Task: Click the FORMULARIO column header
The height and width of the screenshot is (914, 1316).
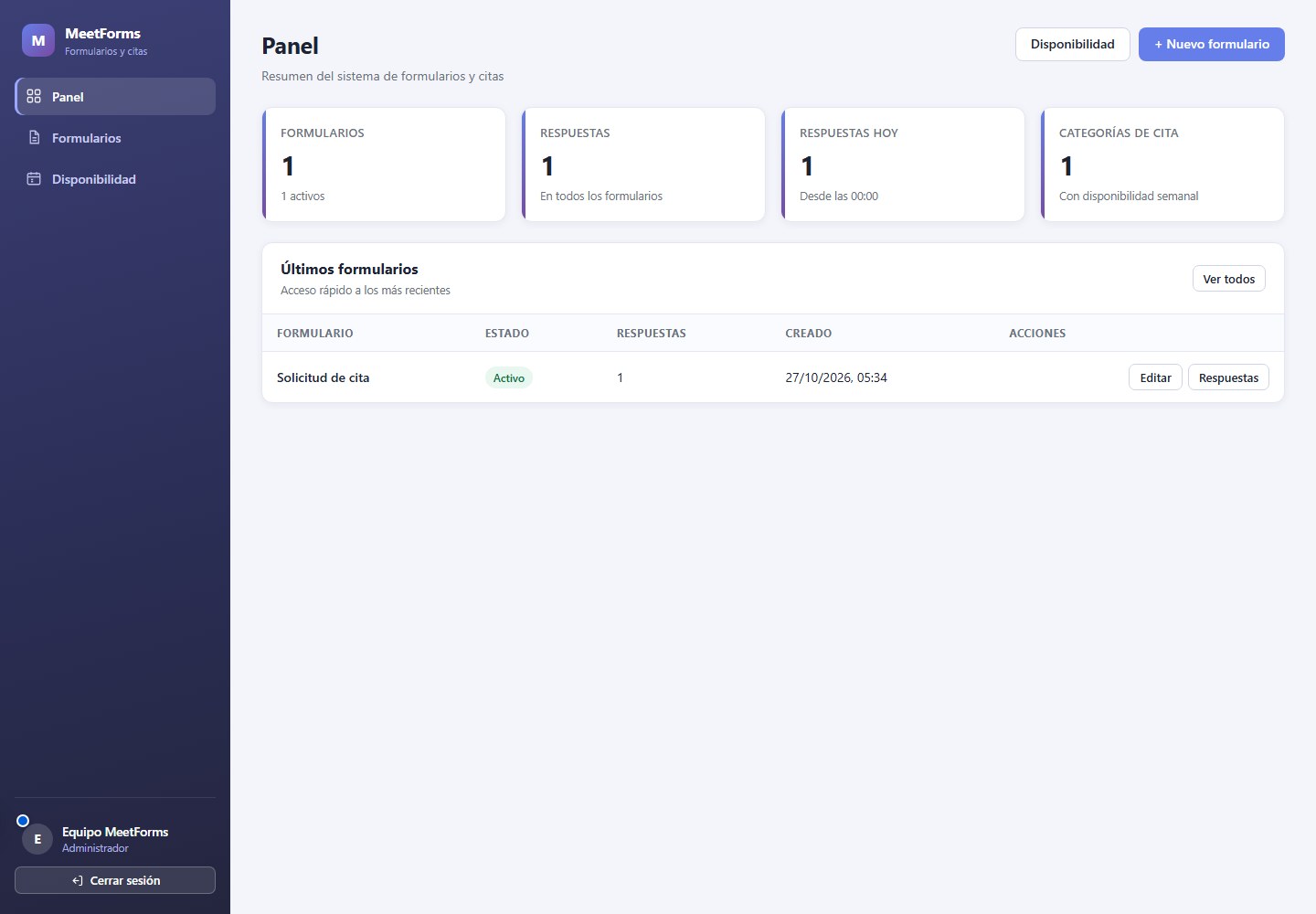Action: (x=315, y=333)
